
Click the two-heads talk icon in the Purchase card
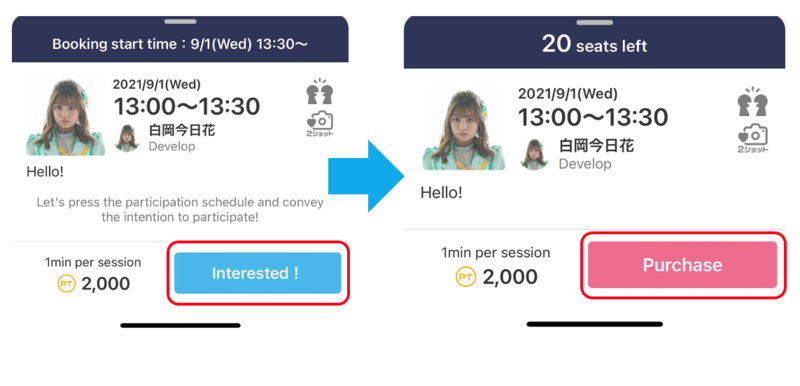click(753, 101)
